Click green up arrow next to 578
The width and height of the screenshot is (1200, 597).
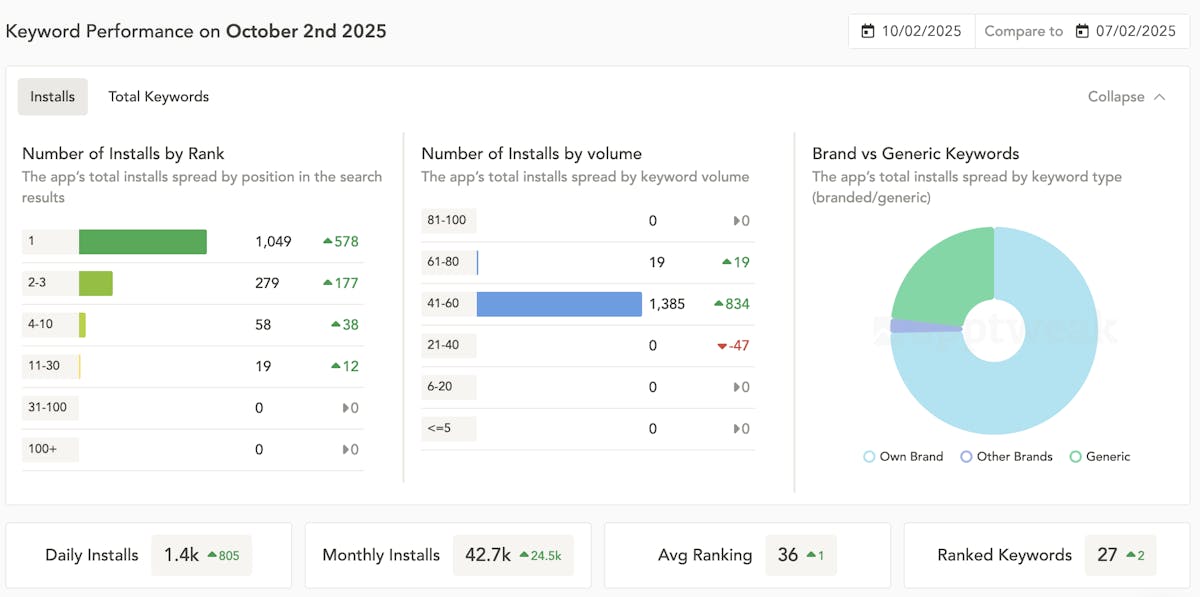tap(328, 242)
